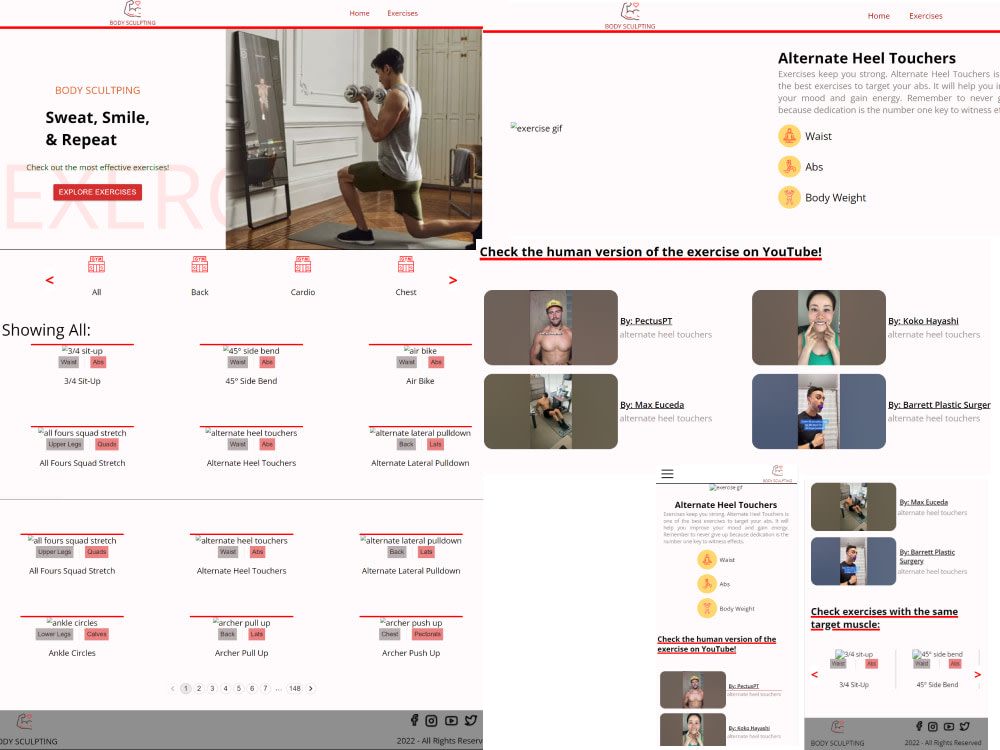Click the small Abs icon in the mobile view
Screen dimensions: 1000x750
point(707,584)
